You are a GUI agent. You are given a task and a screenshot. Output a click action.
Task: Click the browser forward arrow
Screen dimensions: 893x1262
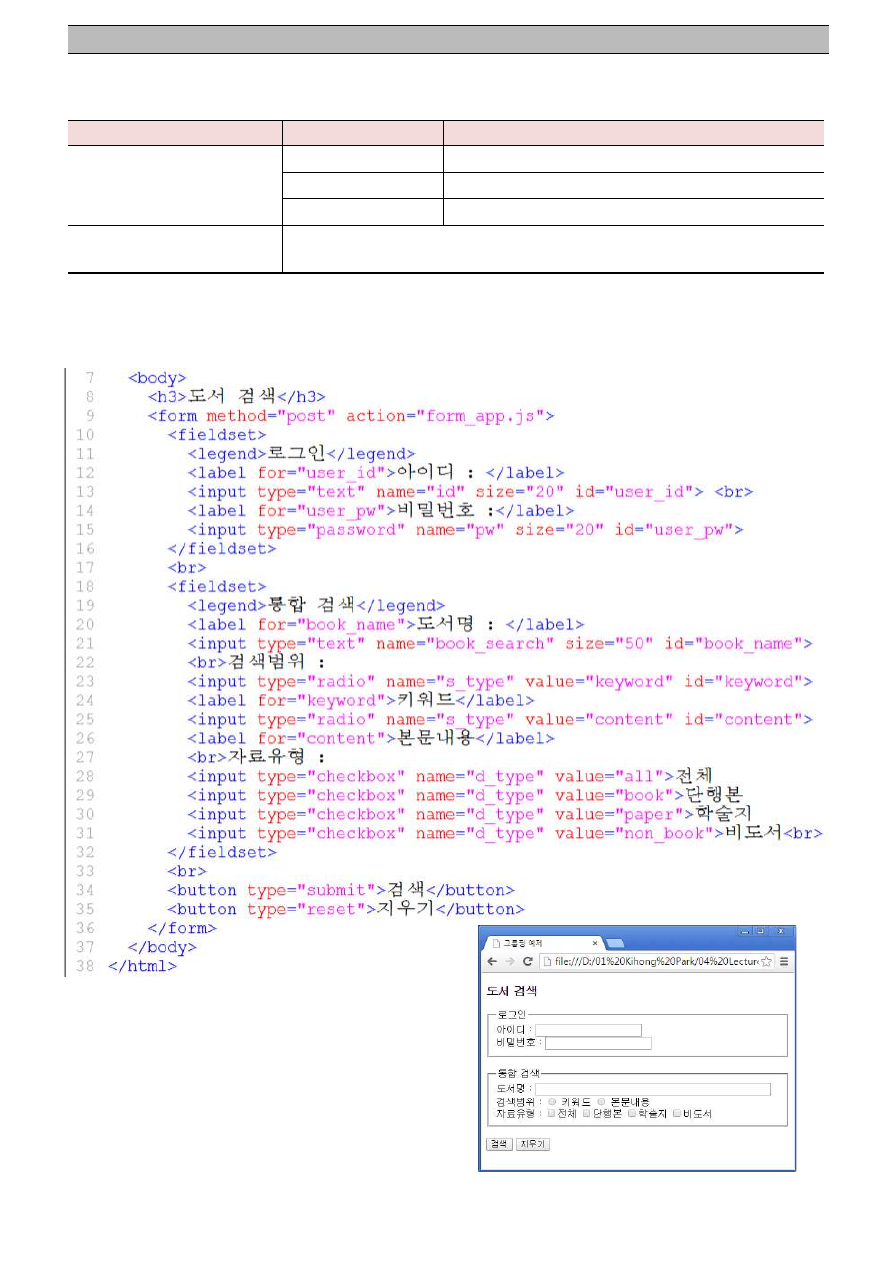(x=510, y=962)
